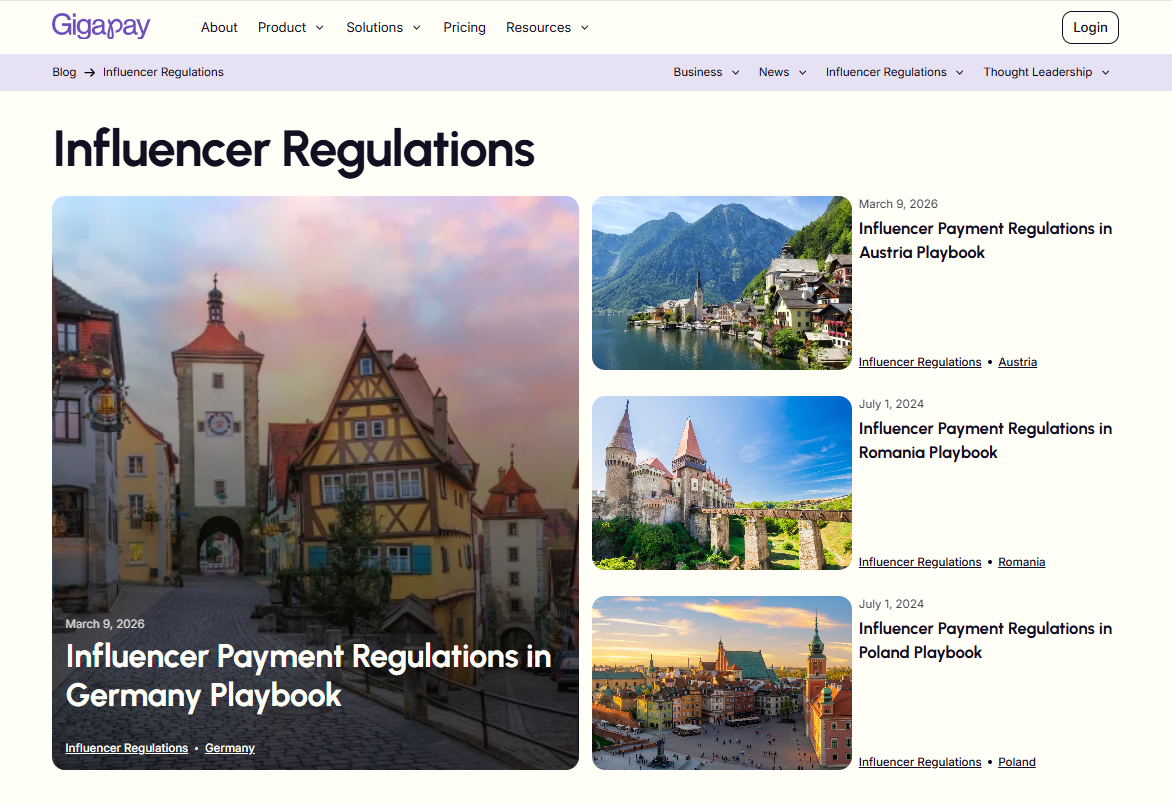Click the Gigapay logo
1172x806 pixels.
[x=101, y=26]
